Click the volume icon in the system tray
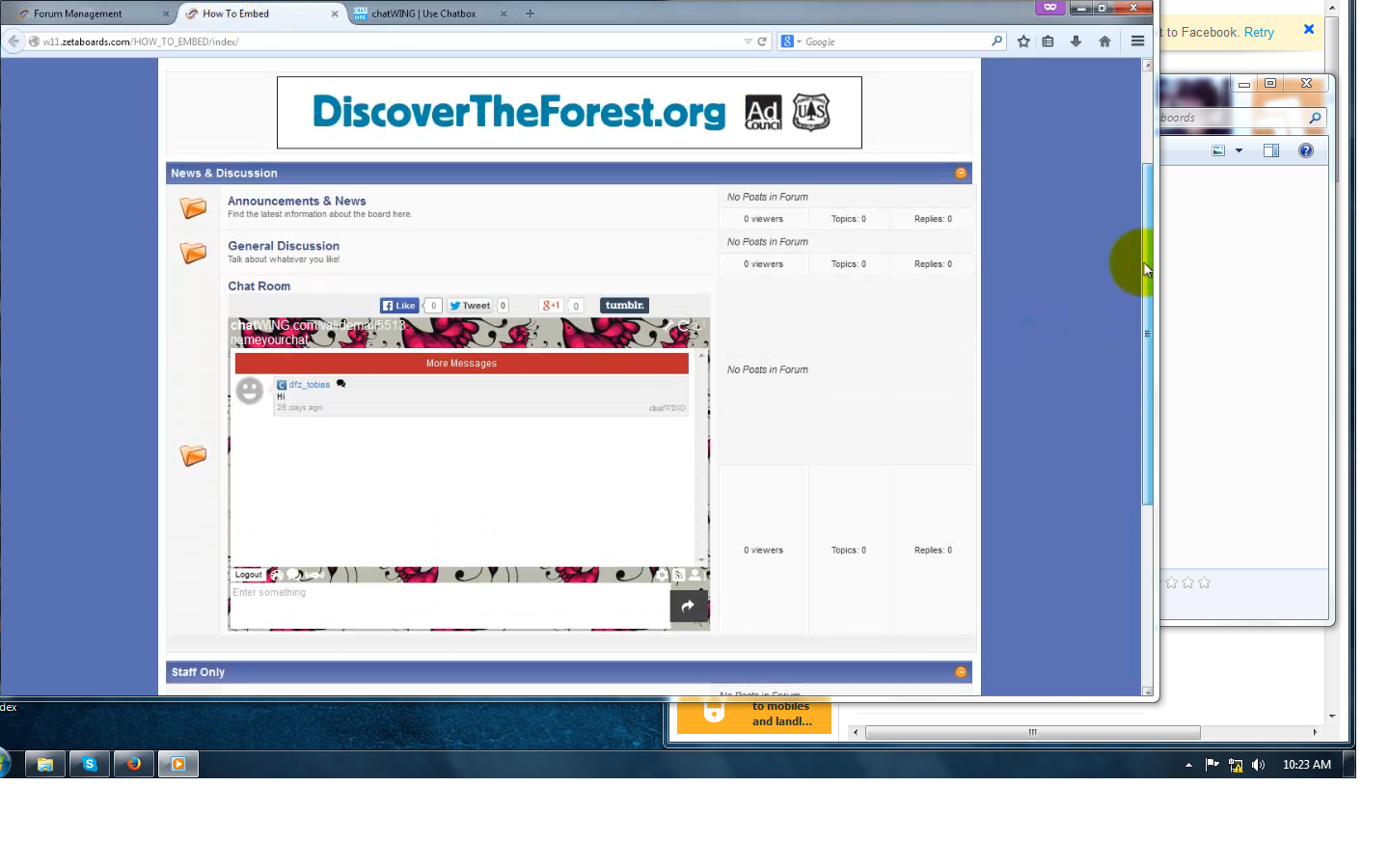Screen dimensions: 1389x868 point(1258,765)
